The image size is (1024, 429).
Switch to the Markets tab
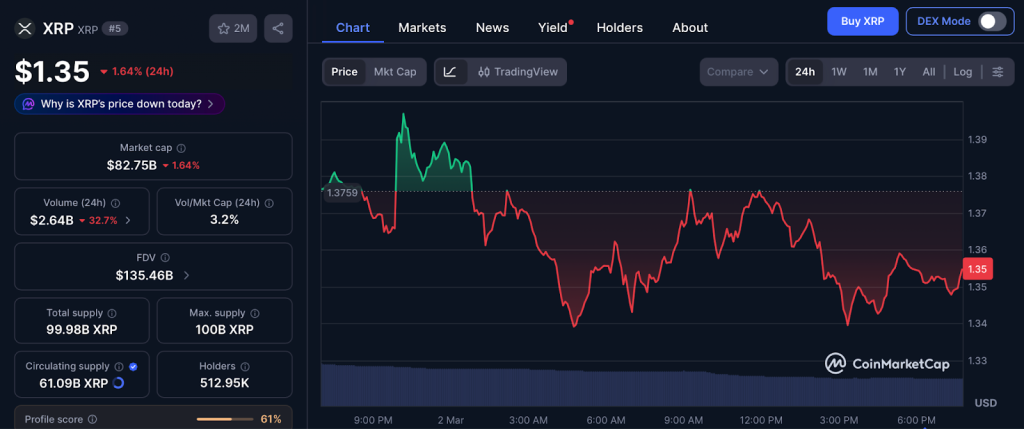click(422, 27)
